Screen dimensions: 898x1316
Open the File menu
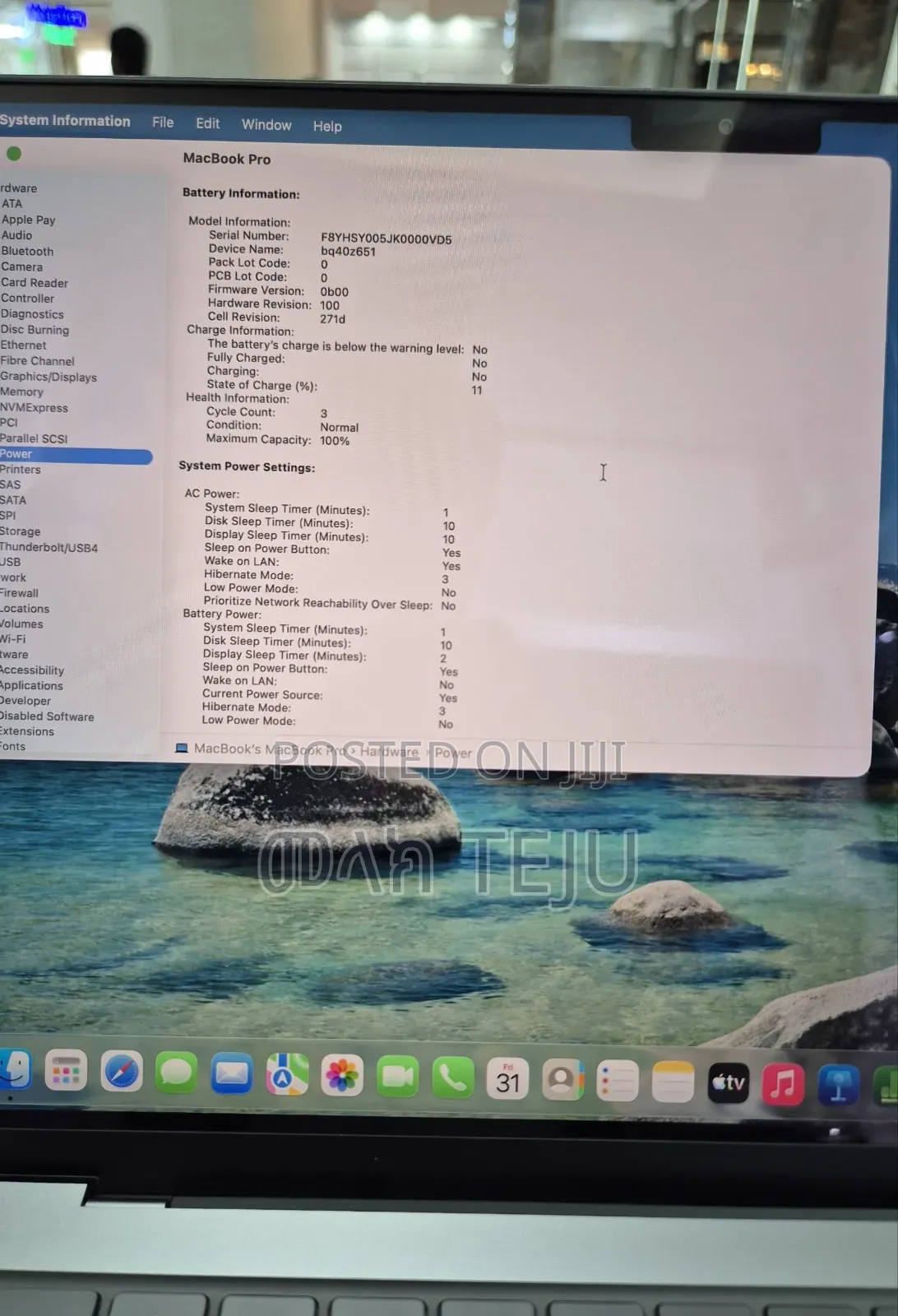tap(163, 122)
